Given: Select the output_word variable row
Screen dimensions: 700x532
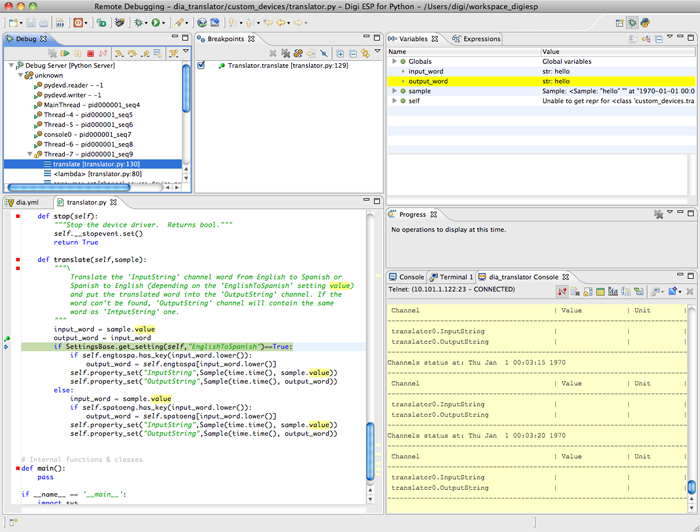Looking at the screenshot, I should click(541, 81).
